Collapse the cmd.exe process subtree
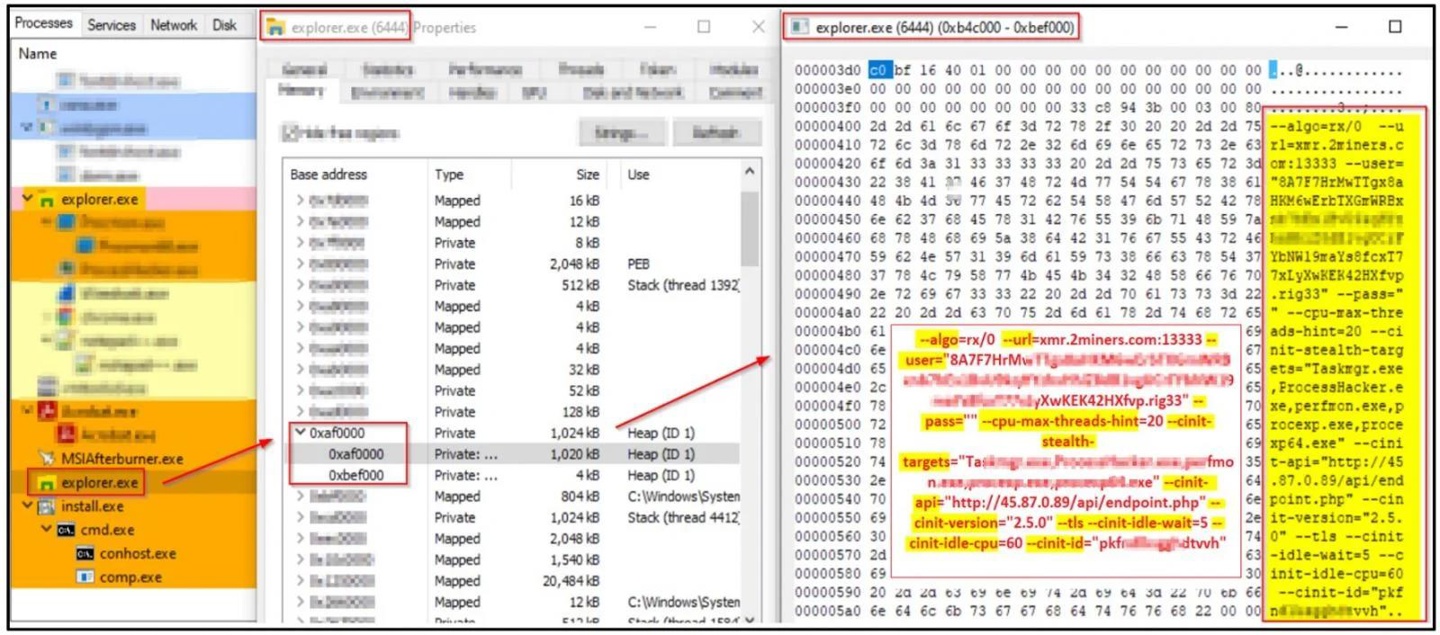1440x635 pixels. 45,530
